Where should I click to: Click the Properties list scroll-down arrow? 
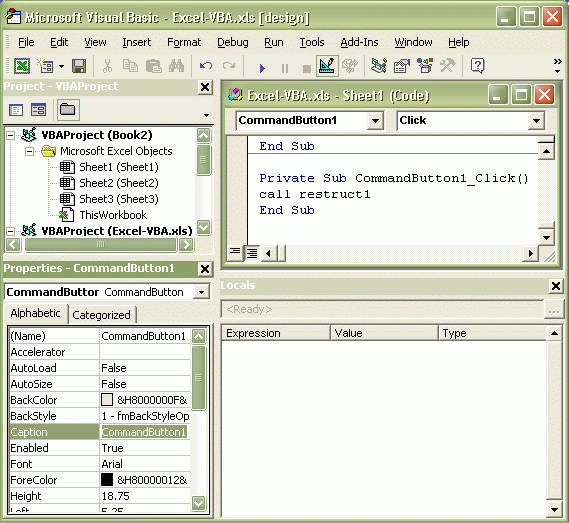click(x=198, y=503)
